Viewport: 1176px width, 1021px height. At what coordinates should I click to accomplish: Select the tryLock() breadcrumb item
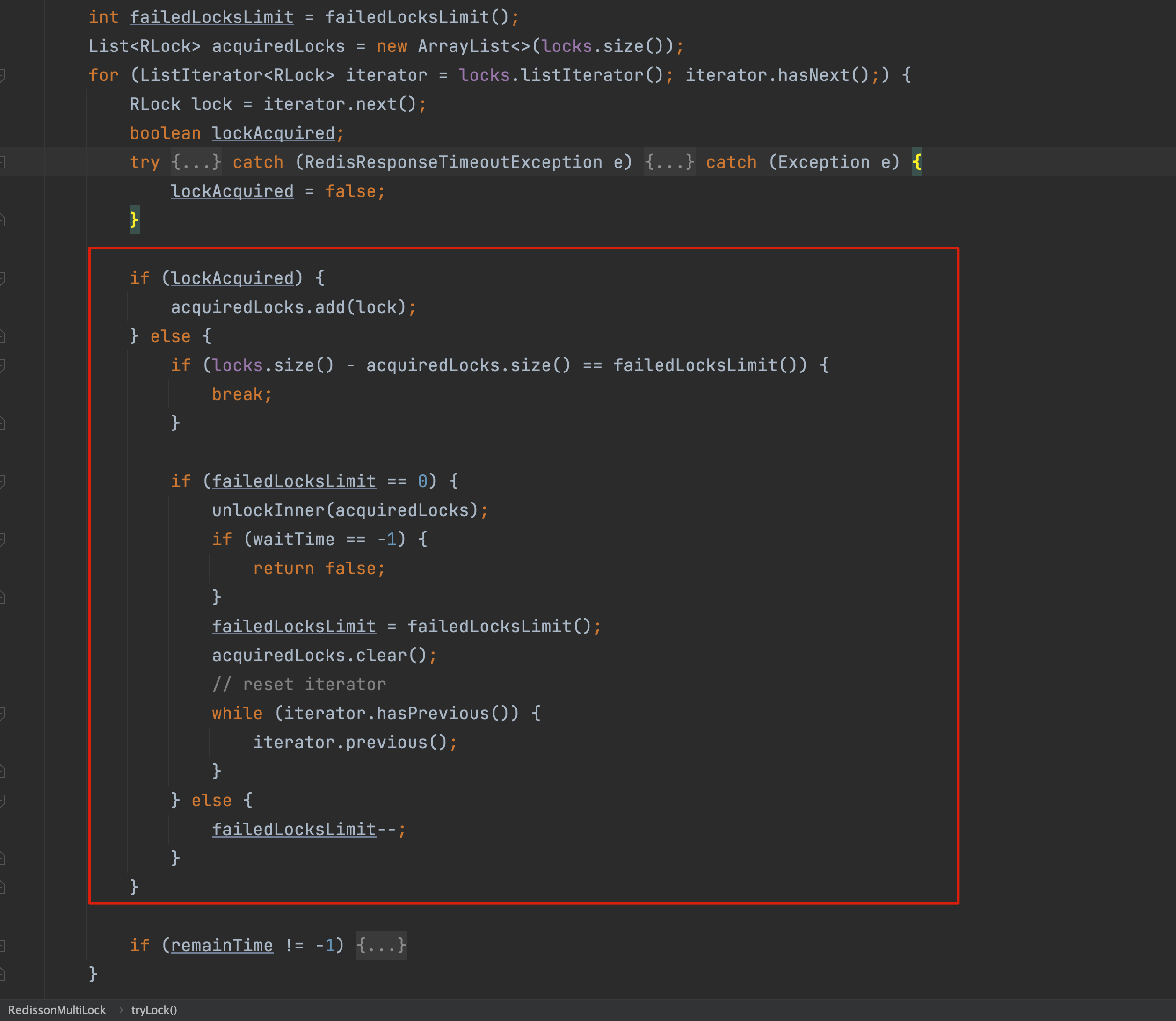tap(154, 1010)
